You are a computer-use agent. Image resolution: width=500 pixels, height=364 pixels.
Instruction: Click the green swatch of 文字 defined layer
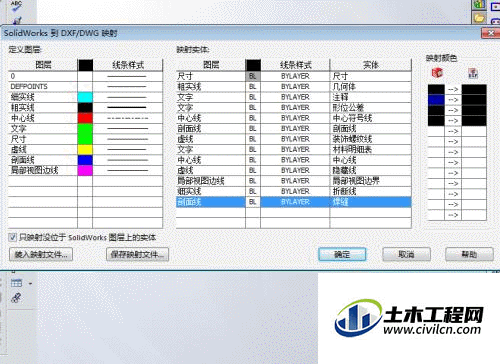point(85,128)
